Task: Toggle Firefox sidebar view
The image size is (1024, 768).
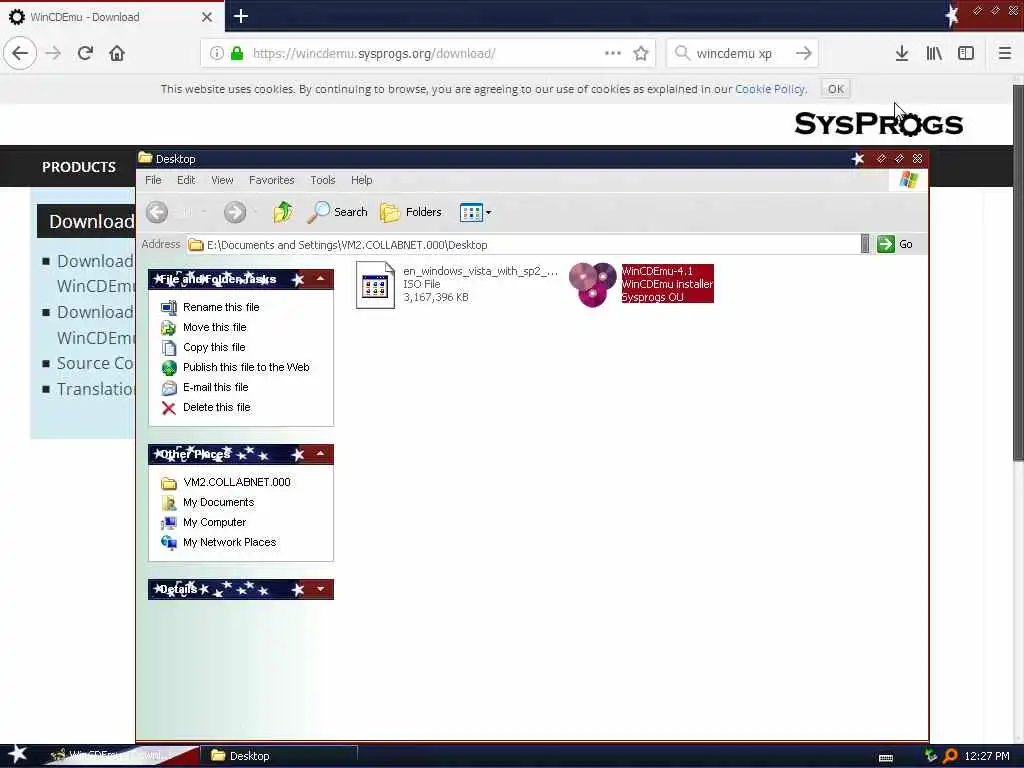Action: [x=966, y=53]
